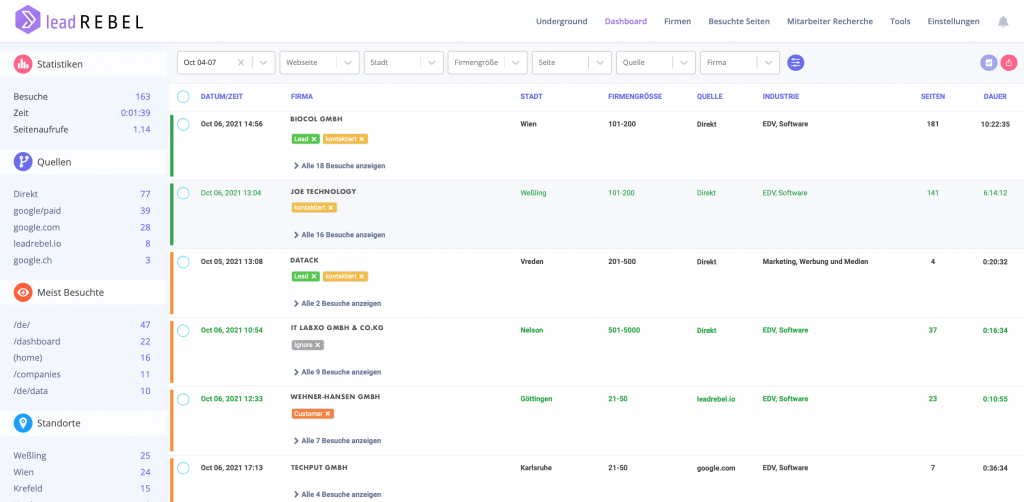1024x502 pixels.
Task: Select the IT Labxo GmbH row checkbox
Action: (x=183, y=330)
